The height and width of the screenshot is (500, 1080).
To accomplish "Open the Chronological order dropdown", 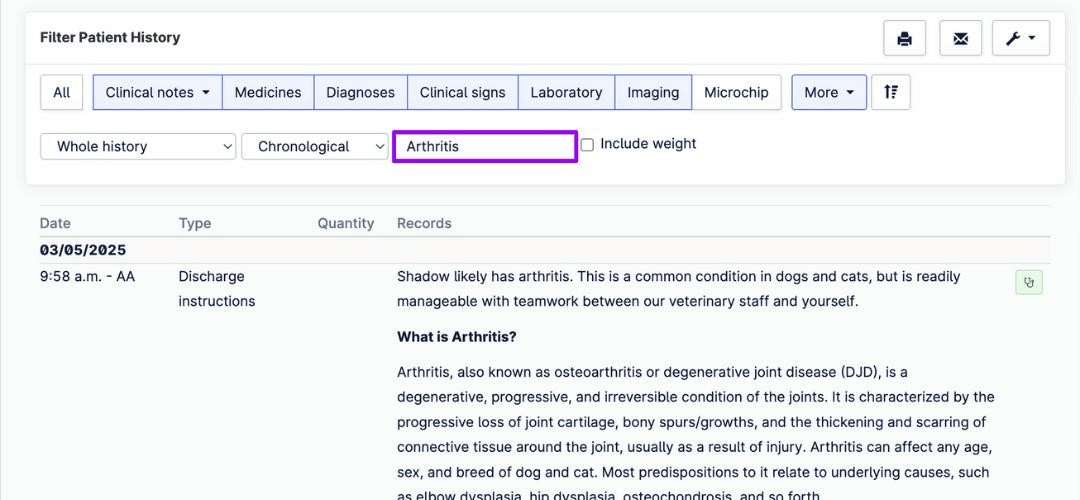I will [315, 147].
